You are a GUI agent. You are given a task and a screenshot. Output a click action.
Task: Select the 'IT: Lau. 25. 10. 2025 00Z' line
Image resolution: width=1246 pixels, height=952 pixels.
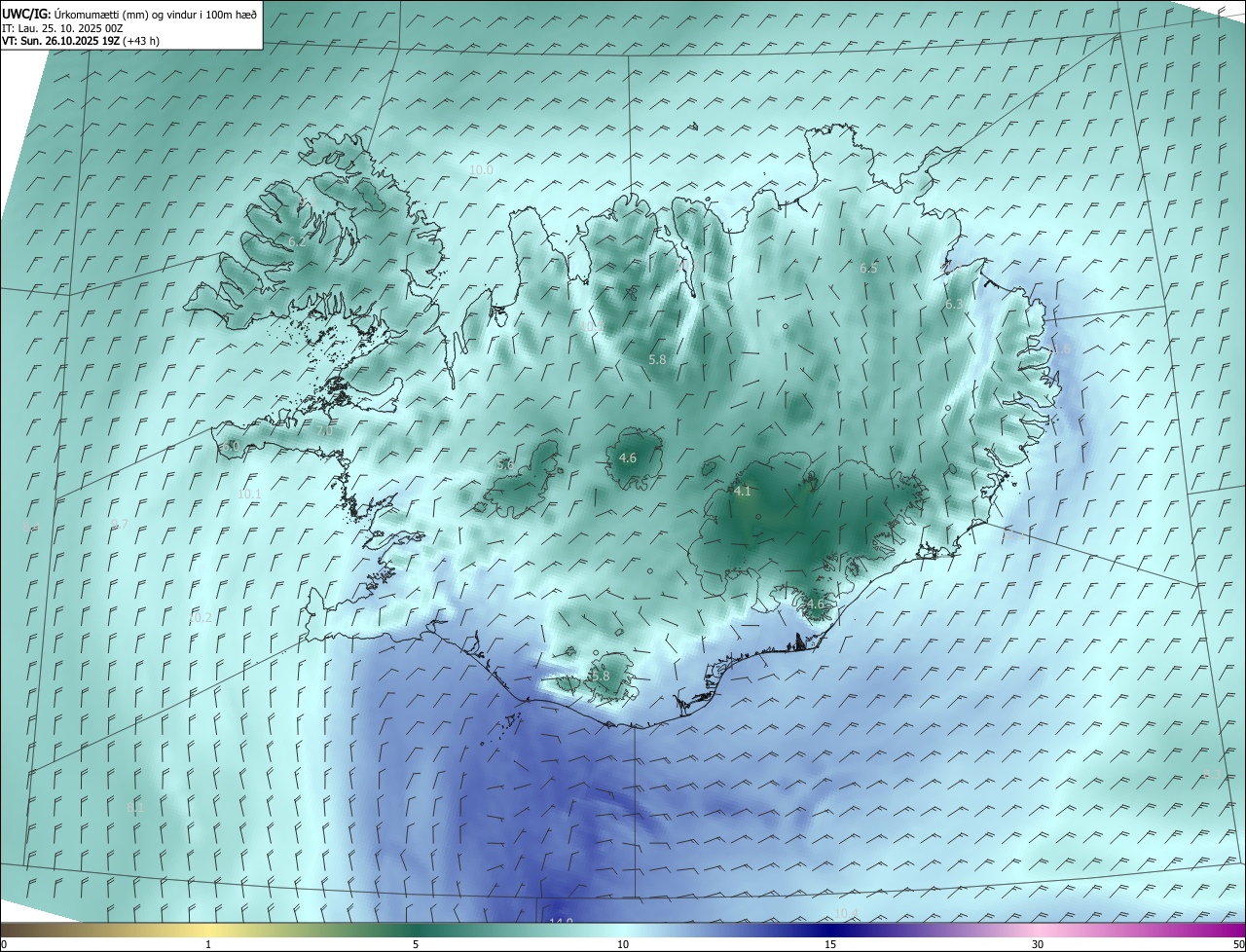(62, 28)
